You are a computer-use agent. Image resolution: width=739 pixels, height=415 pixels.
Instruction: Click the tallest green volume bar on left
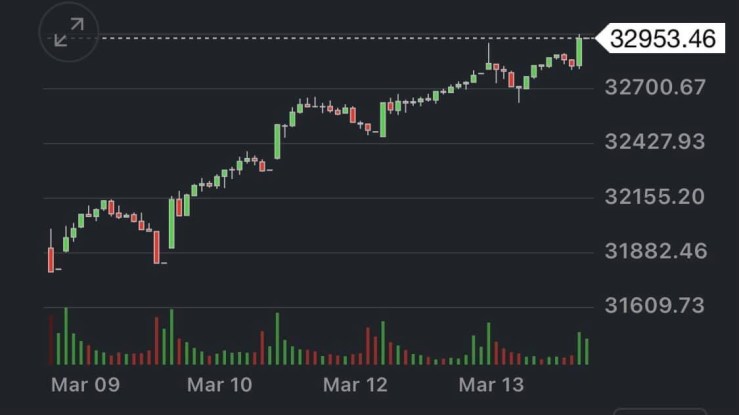[x=66, y=337]
